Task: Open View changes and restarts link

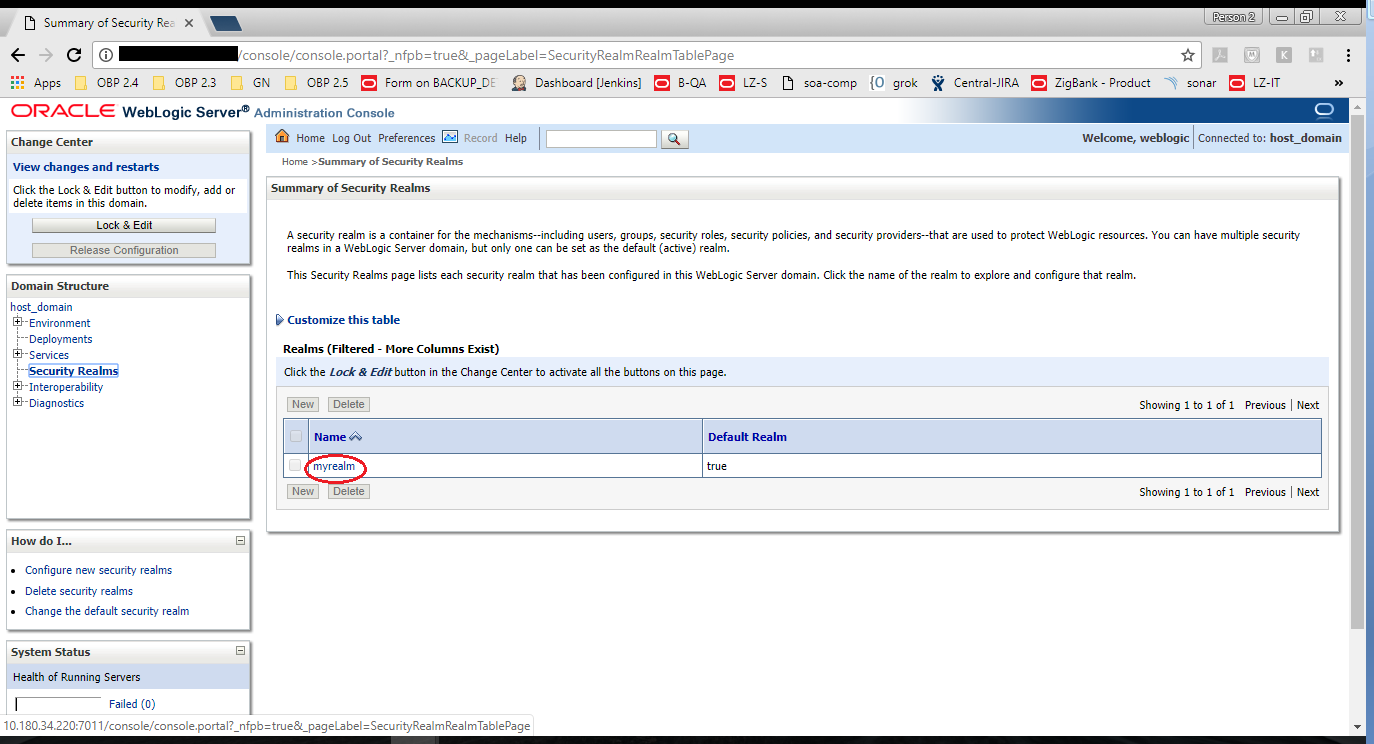Action: pos(86,167)
